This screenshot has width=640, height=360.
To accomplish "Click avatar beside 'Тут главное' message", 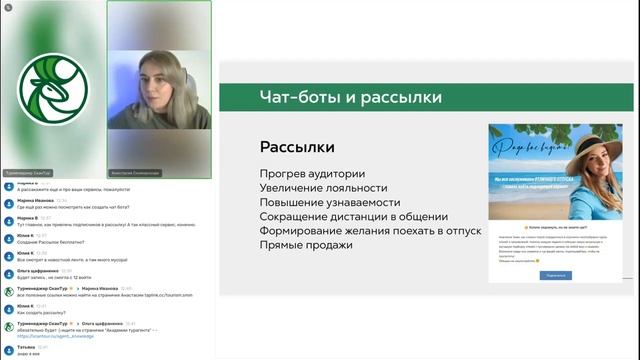I will tap(9, 221).
